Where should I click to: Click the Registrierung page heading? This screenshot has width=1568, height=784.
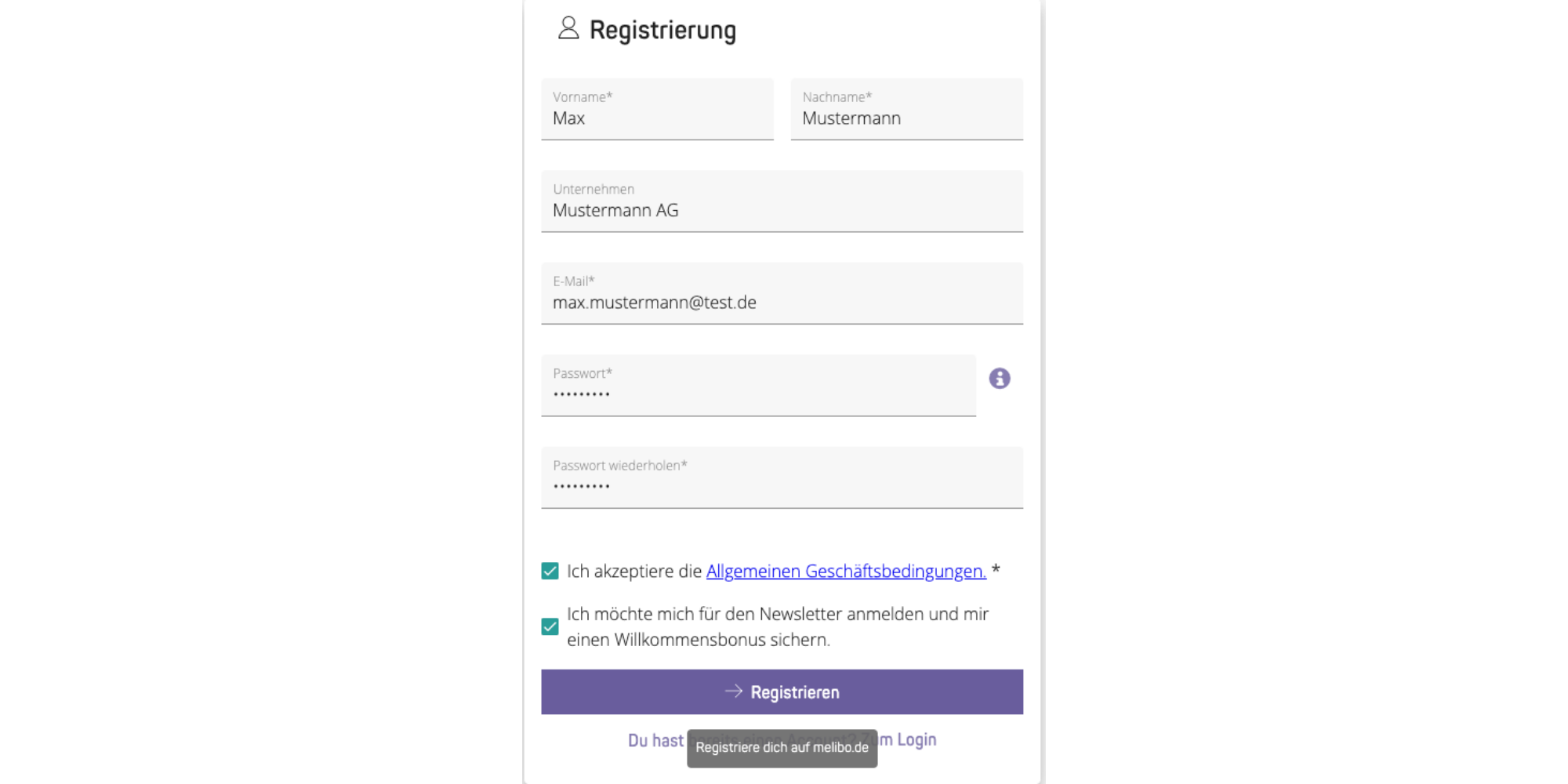(x=662, y=30)
